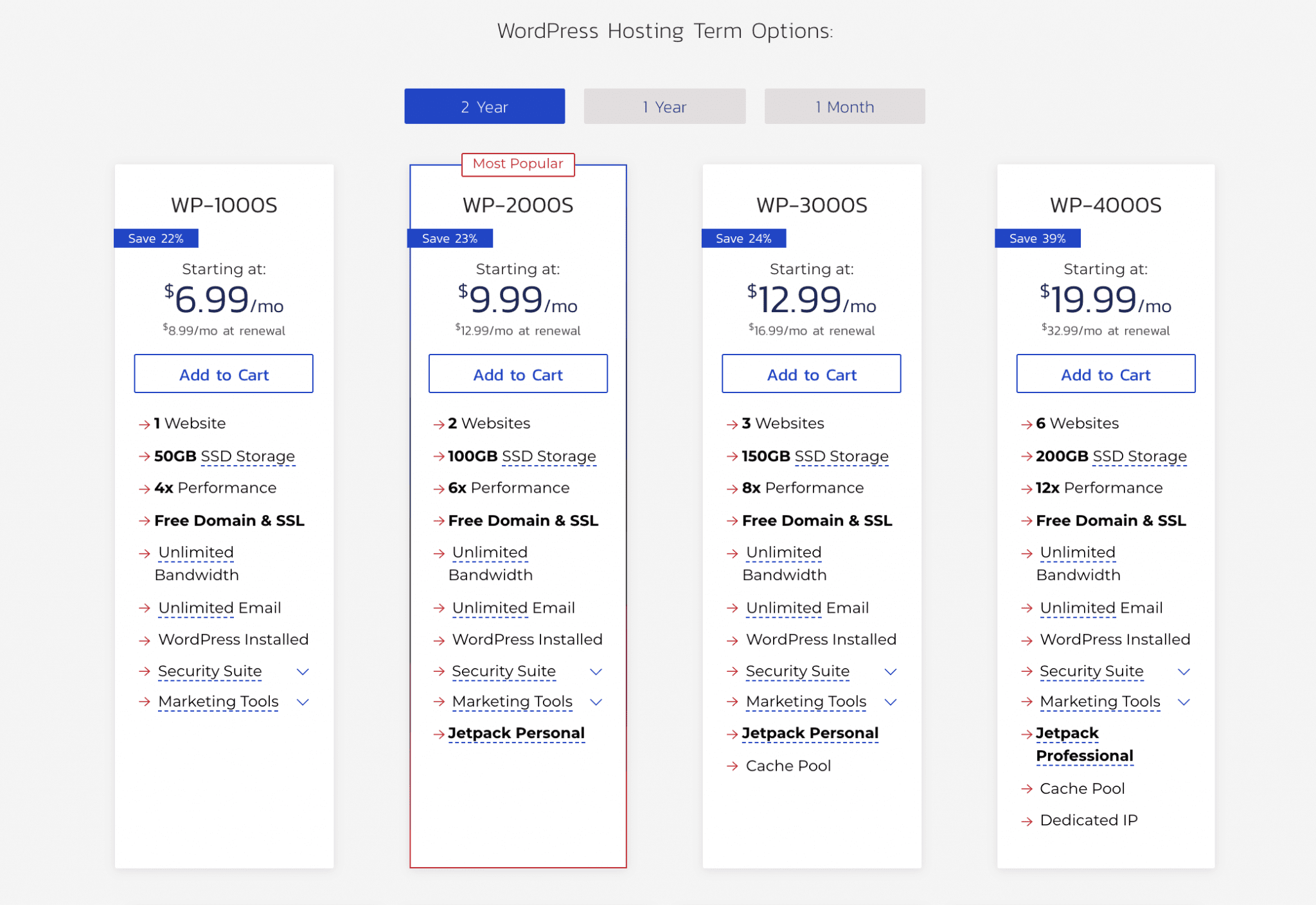Open the Jetpack Personal link under WP-2000S
The height and width of the screenshot is (905, 1316).
pyautogui.click(x=517, y=732)
